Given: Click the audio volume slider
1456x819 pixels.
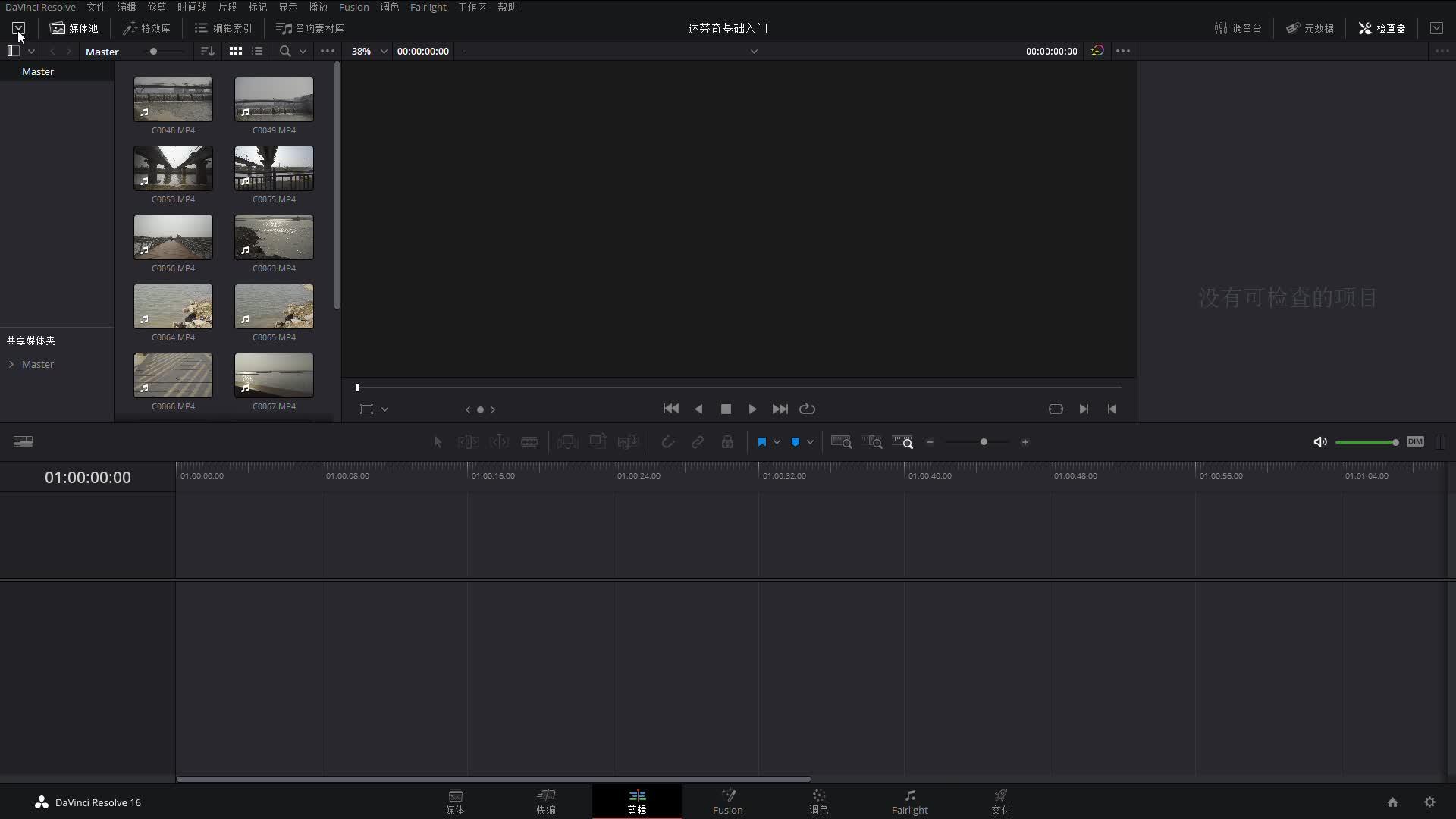Looking at the screenshot, I should point(1365,442).
